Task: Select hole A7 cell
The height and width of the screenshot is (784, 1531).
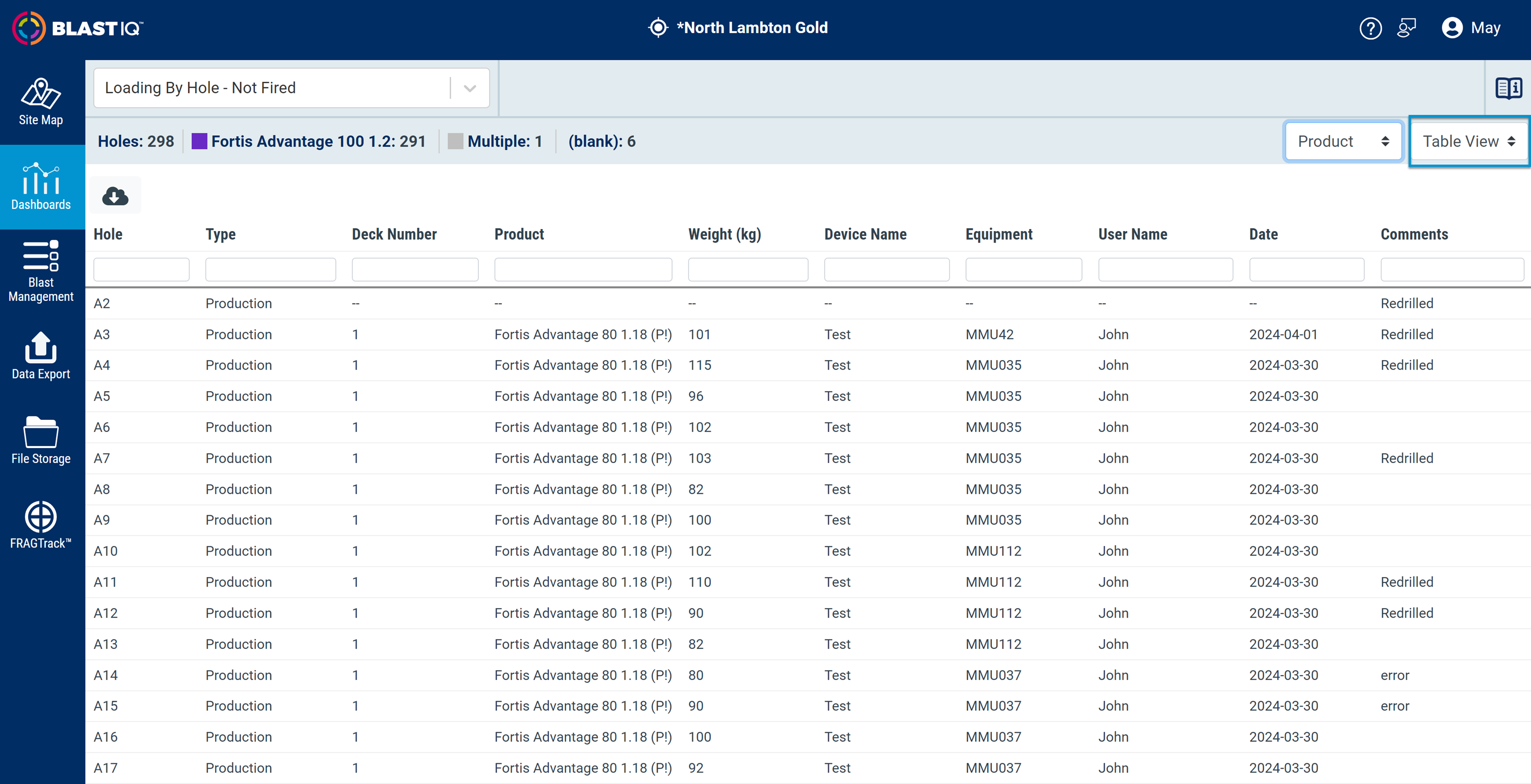Action: 101,459
